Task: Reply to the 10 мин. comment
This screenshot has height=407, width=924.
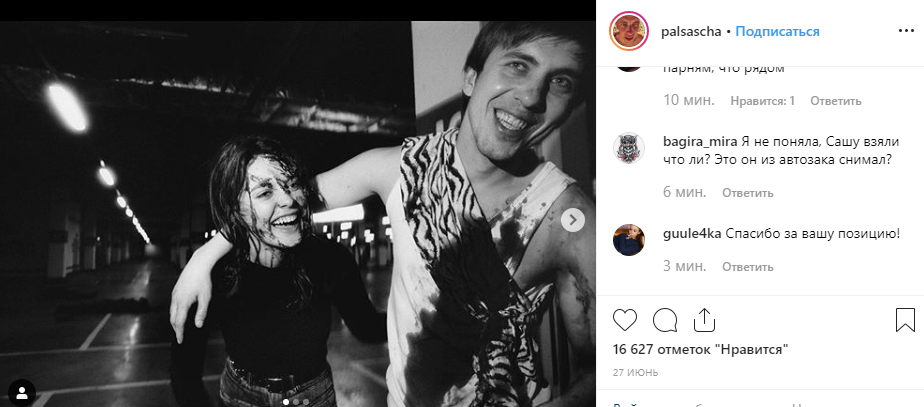Action: coord(835,101)
